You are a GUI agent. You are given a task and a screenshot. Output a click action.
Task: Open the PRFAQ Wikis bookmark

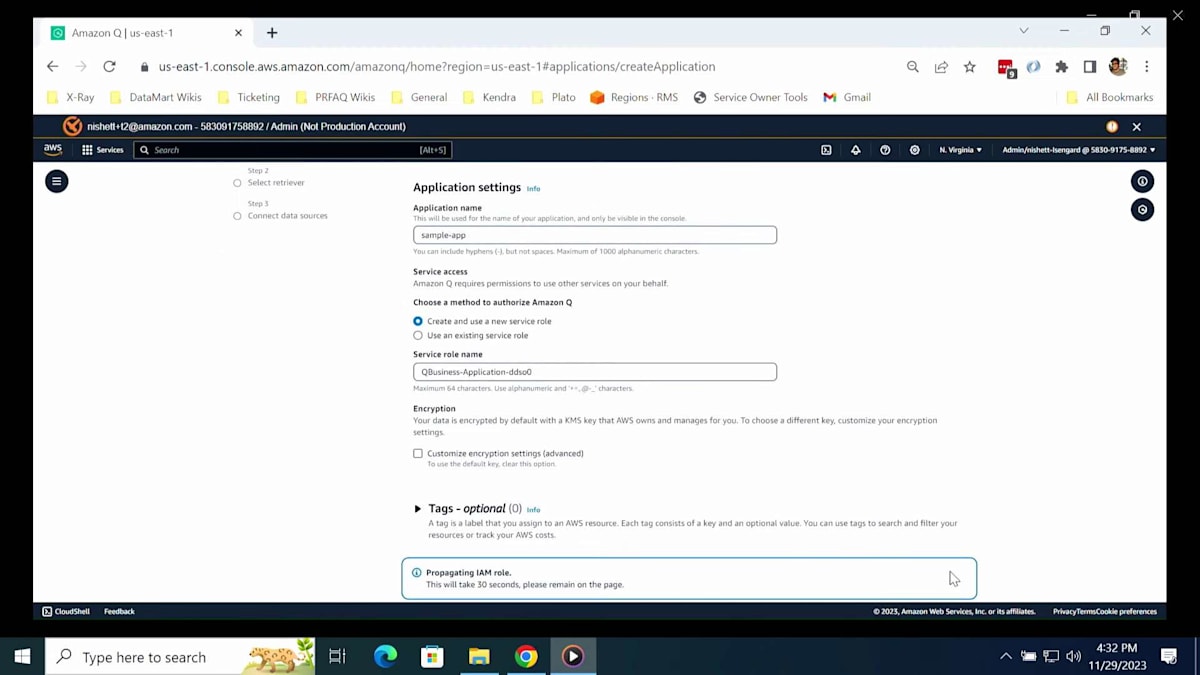[336, 97]
